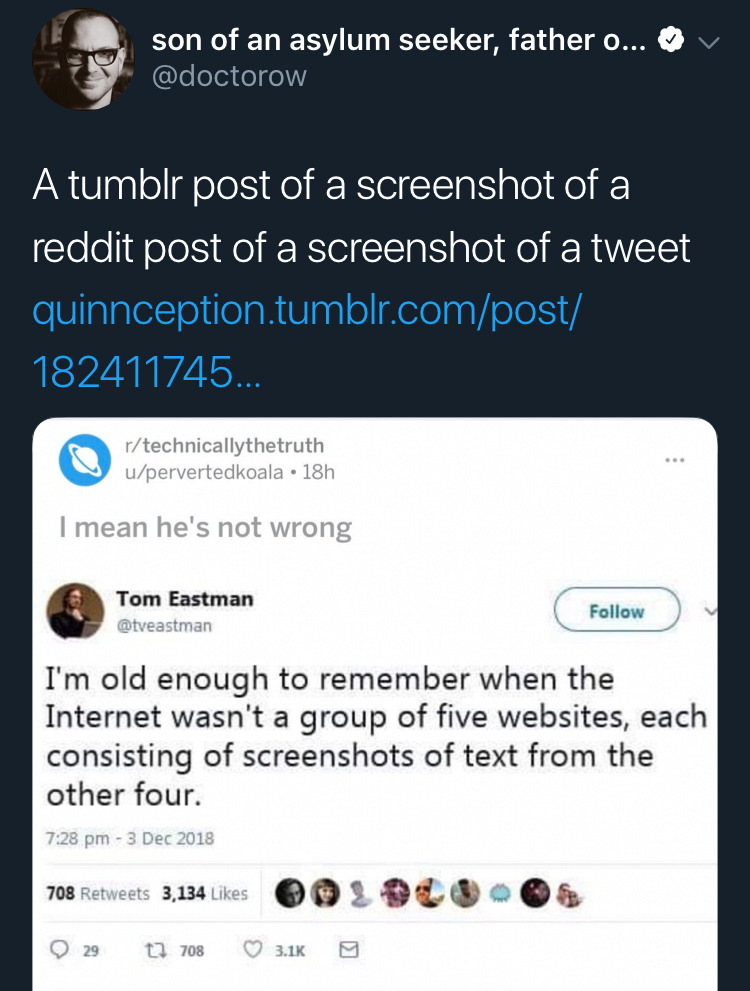The image size is (750, 991).
Task: Expand the tweet options chevron at top
Action: pos(709,43)
